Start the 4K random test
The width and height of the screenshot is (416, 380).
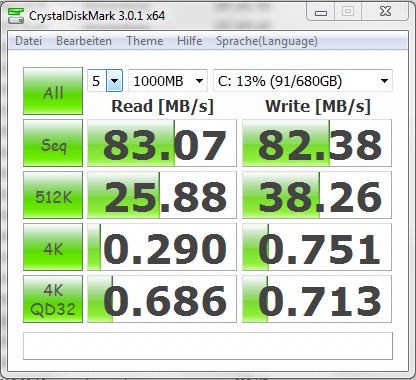pyautogui.click(x=53, y=247)
